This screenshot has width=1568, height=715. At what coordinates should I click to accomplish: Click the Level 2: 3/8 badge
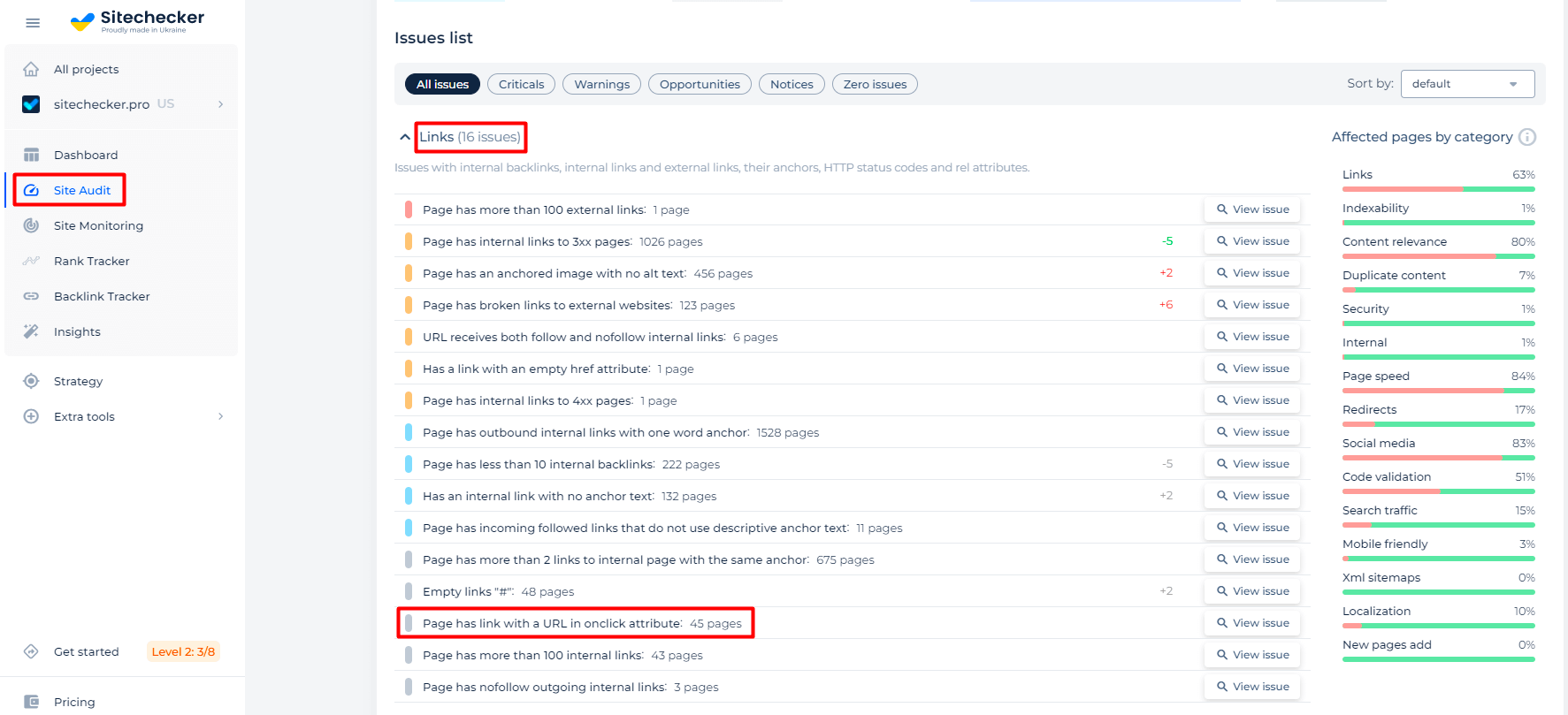[x=183, y=651]
